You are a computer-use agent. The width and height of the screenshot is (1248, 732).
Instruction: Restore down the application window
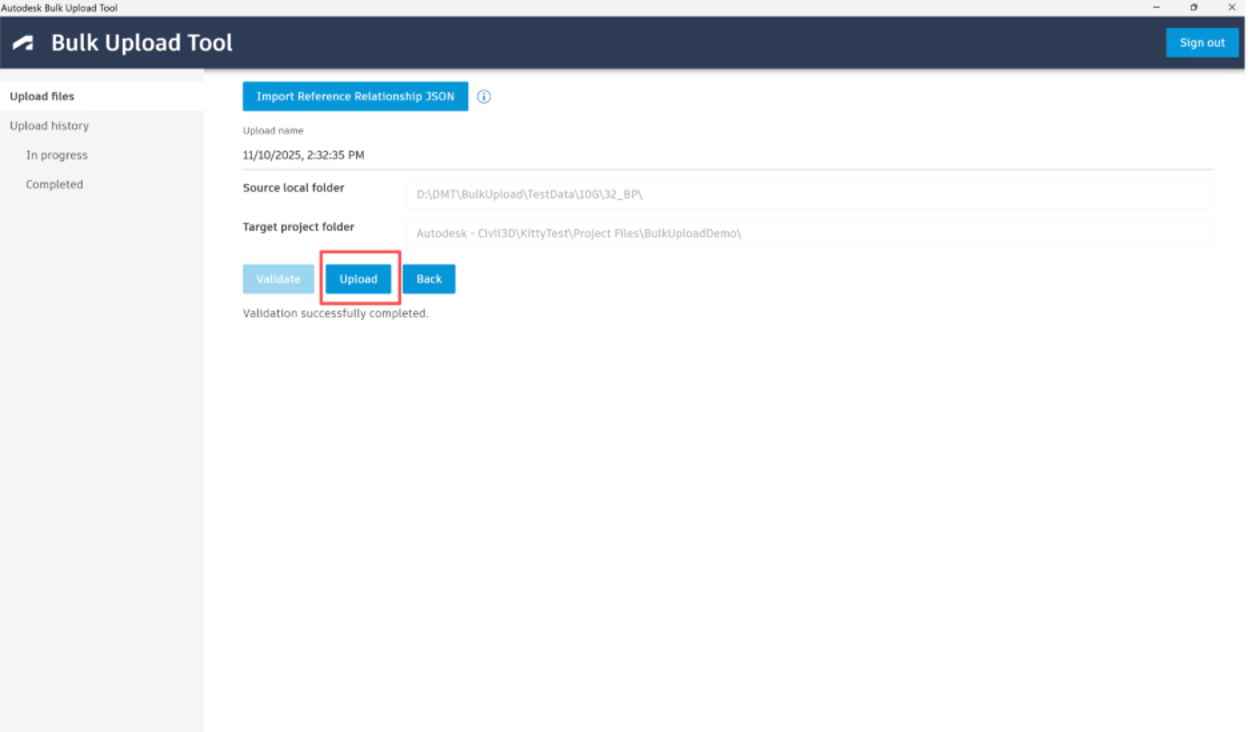pos(1194,8)
